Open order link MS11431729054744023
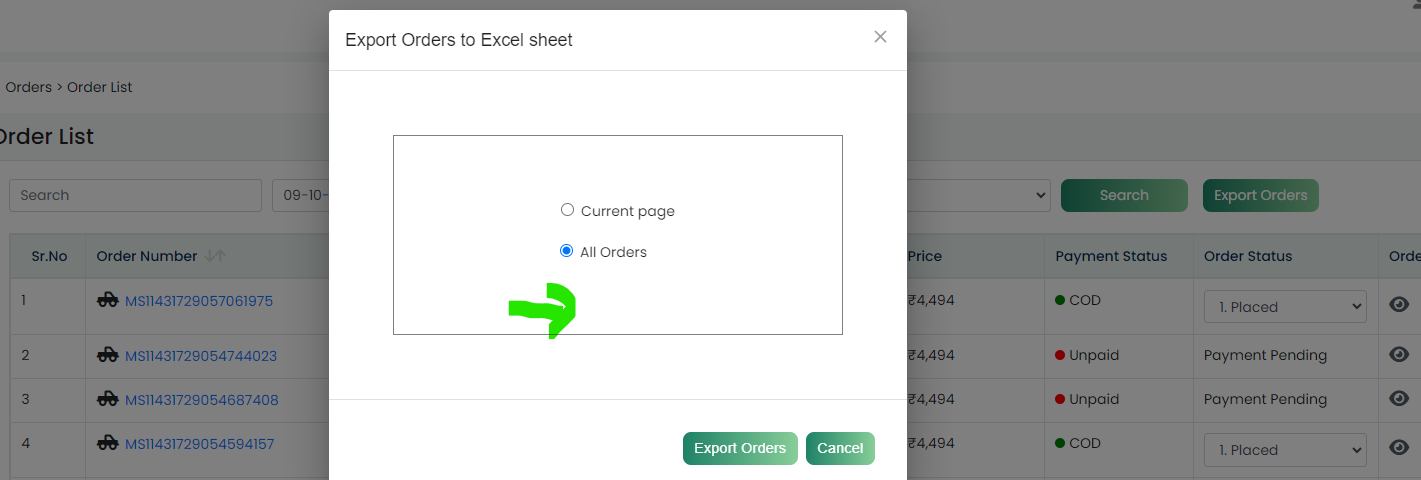The image size is (1421, 480). coord(201,355)
